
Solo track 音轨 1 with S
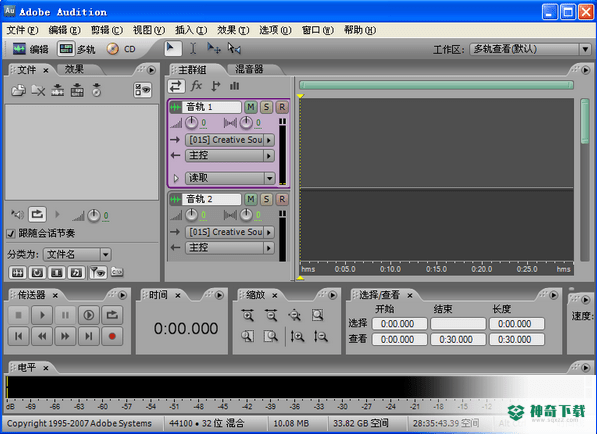click(x=267, y=107)
